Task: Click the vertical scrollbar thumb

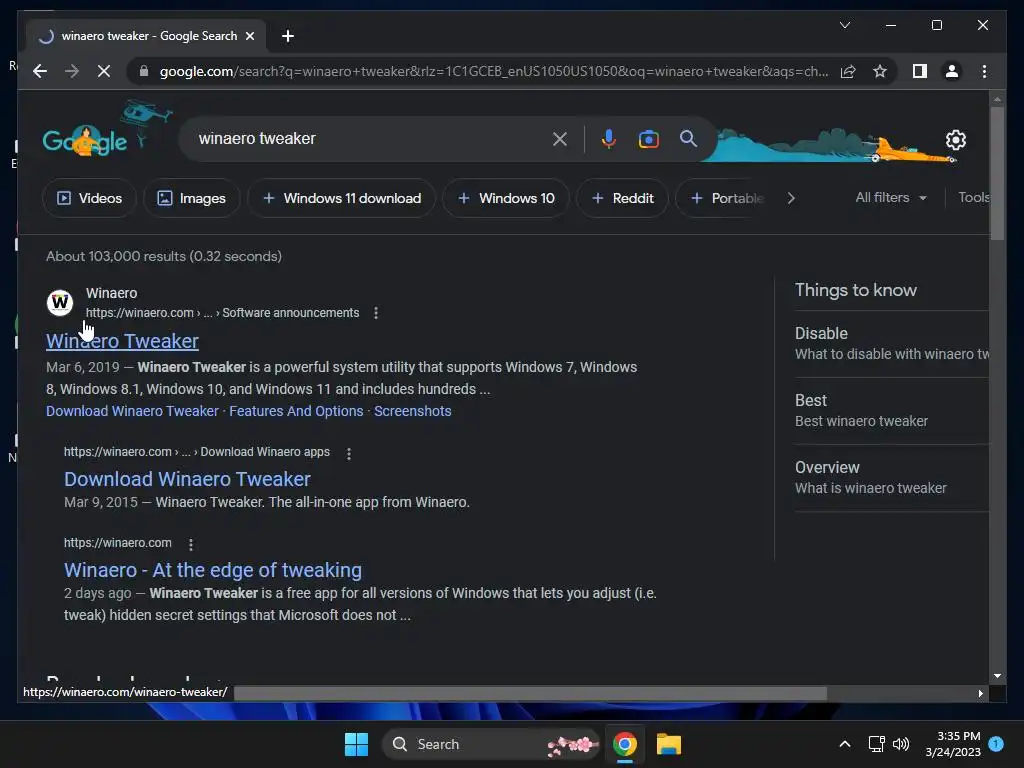Action: click(x=997, y=173)
